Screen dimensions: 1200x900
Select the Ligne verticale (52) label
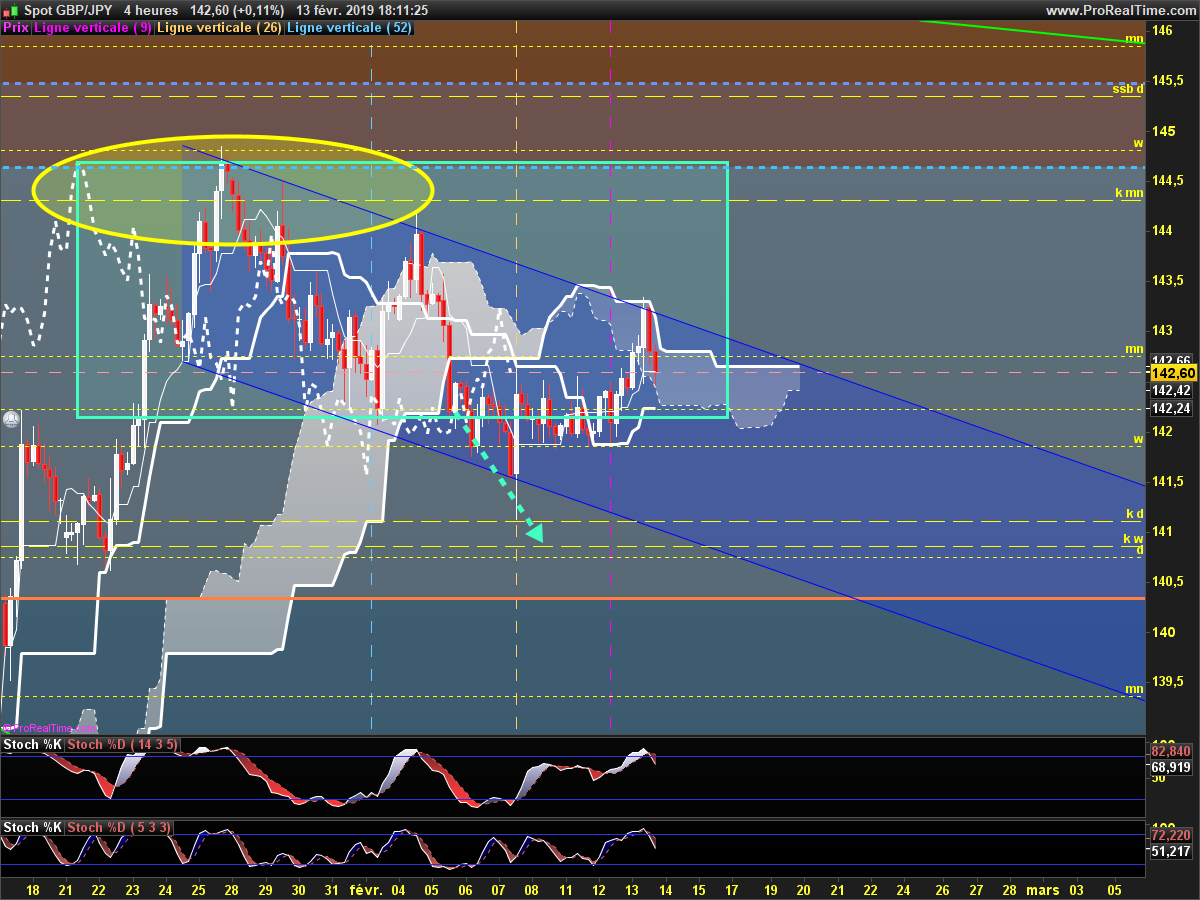click(349, 27)
